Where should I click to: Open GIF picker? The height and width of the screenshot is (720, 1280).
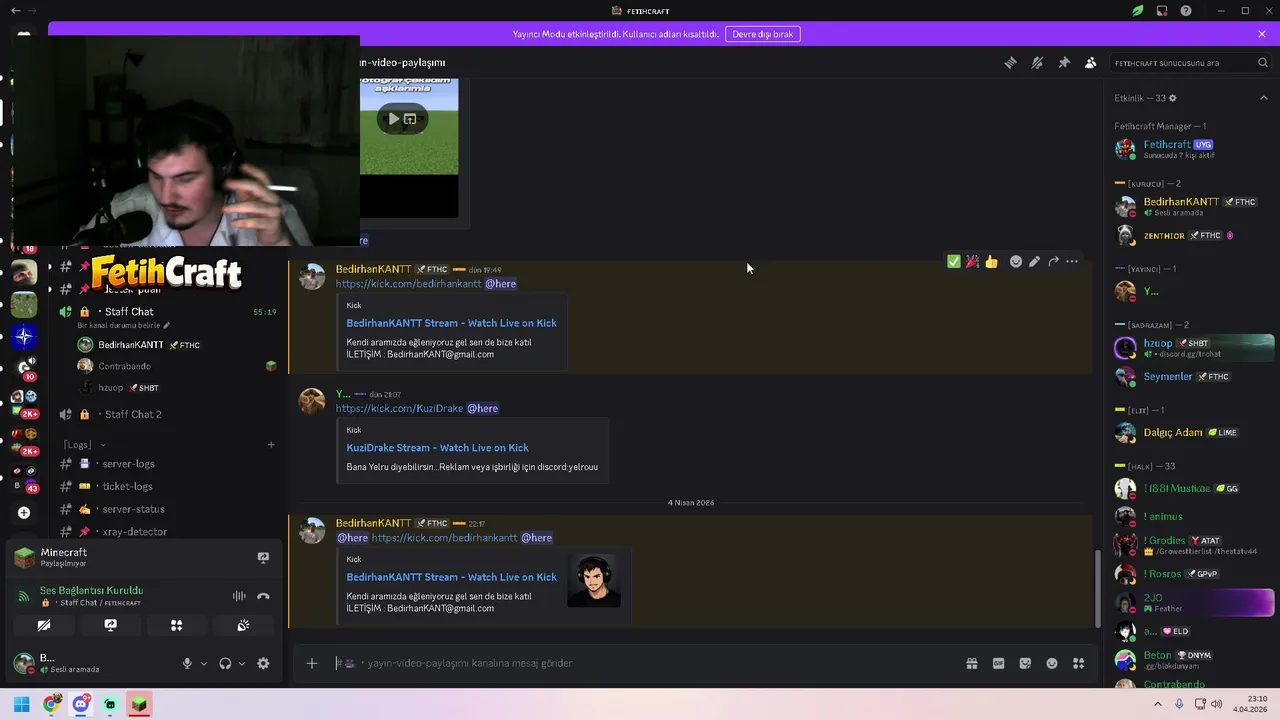(998, 663)
